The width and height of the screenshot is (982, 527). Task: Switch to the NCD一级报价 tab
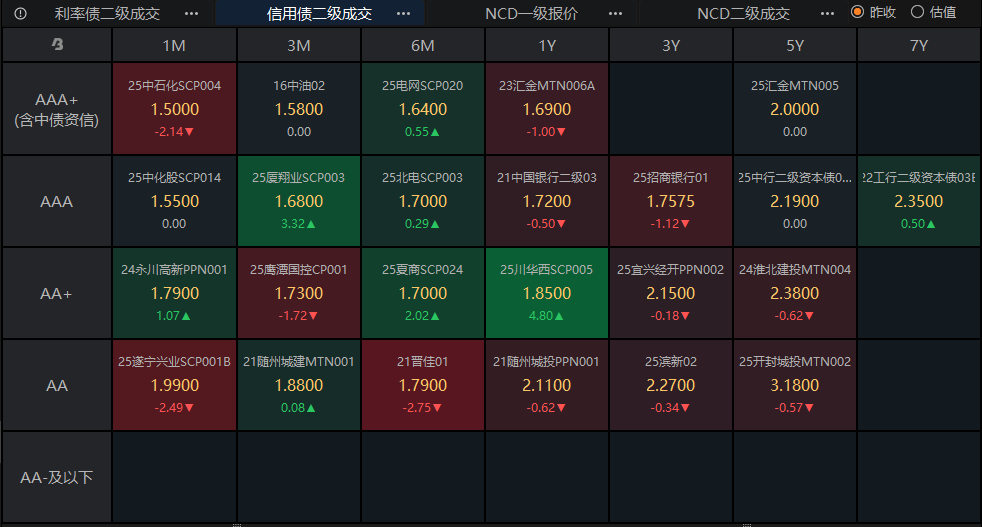point(531,13)
